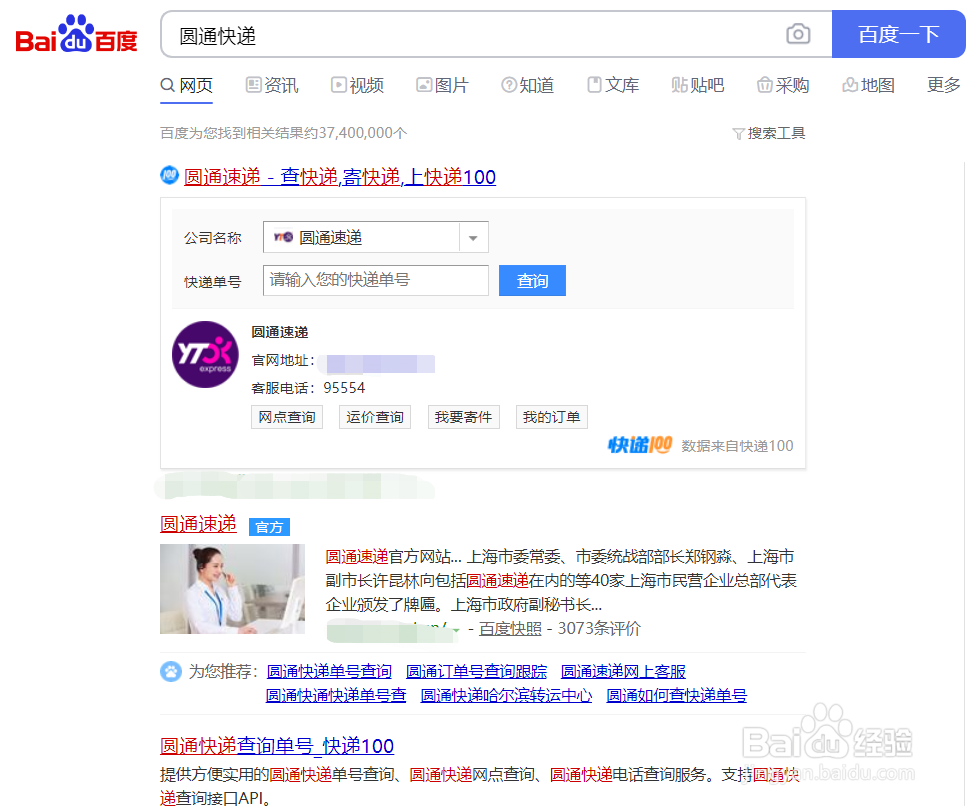Open the 百度快照 link
Viewport: 967px width, 806px height.
pos(510,629)
